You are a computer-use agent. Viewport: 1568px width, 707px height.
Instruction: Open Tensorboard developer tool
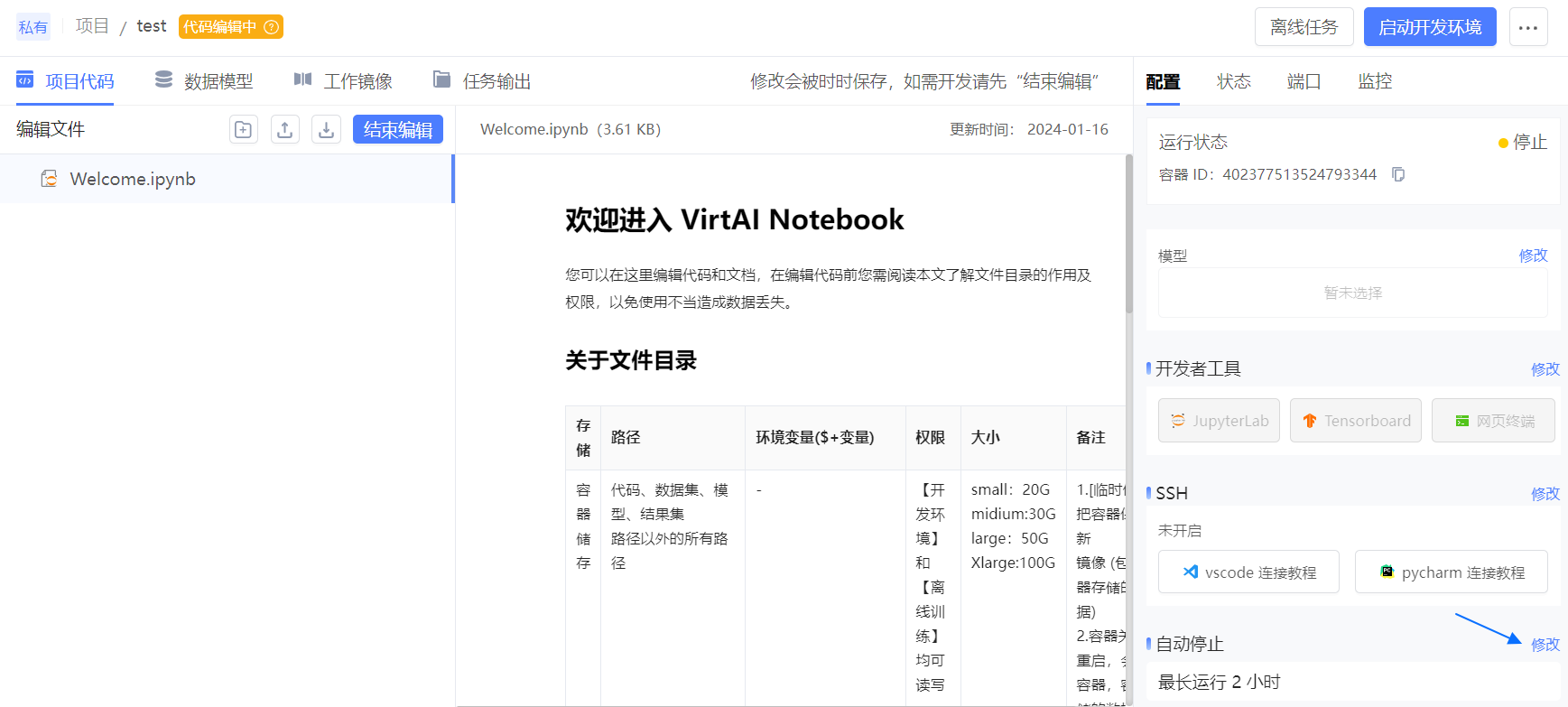pyautogui.click(x=1355, y=421)
